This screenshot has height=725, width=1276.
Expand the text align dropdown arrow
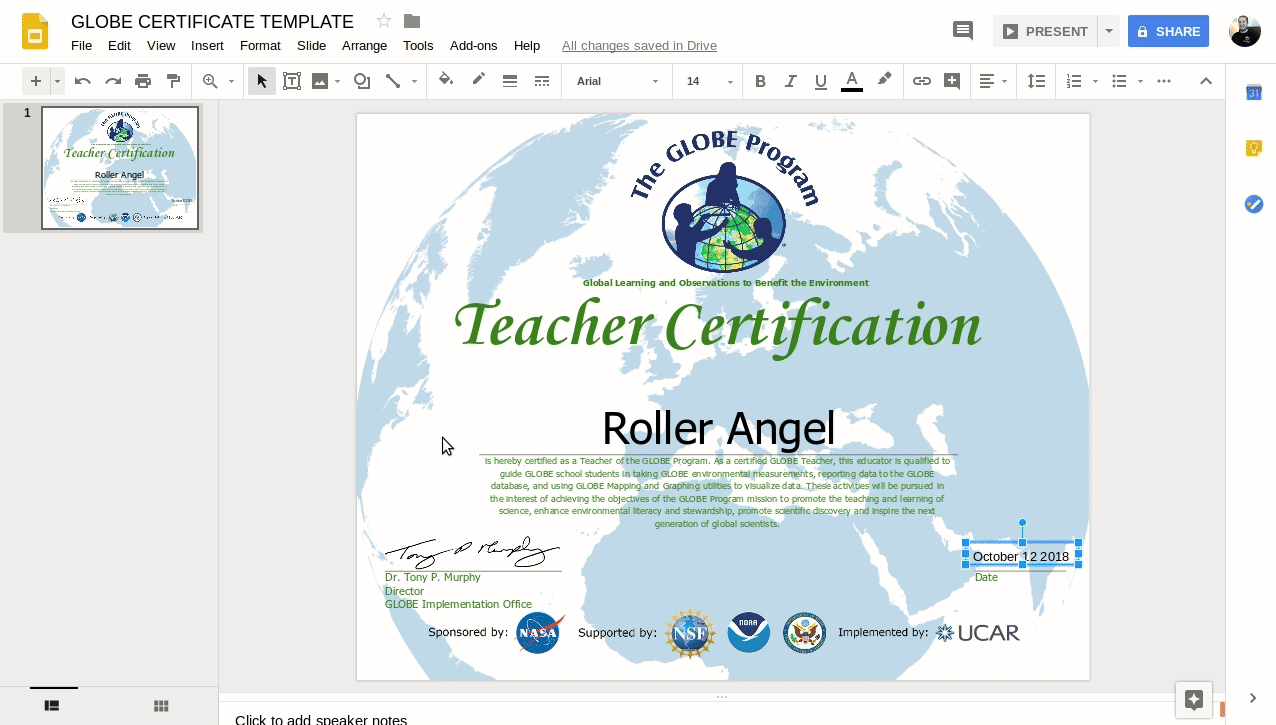tap(1004, 81)
